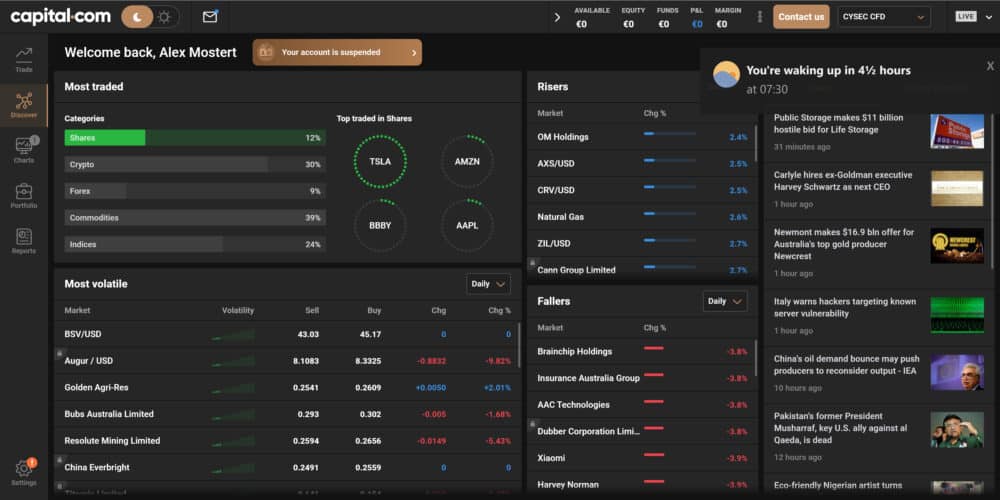1000x500 pixels.
Task: Click China Everbright buy price 0.2559
Action: [x=369, y=467]
